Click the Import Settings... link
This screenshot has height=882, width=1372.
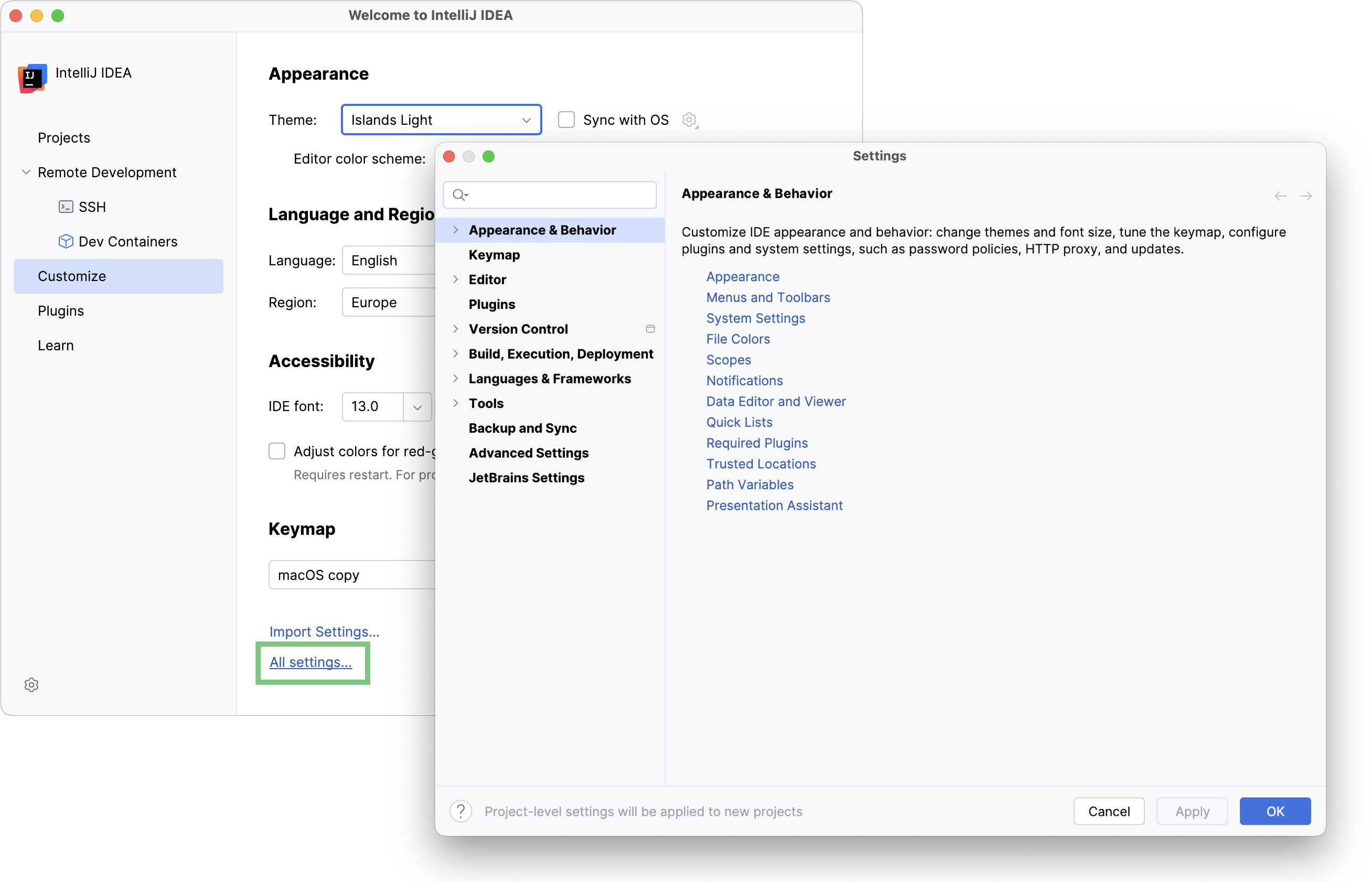coord(324,631)
